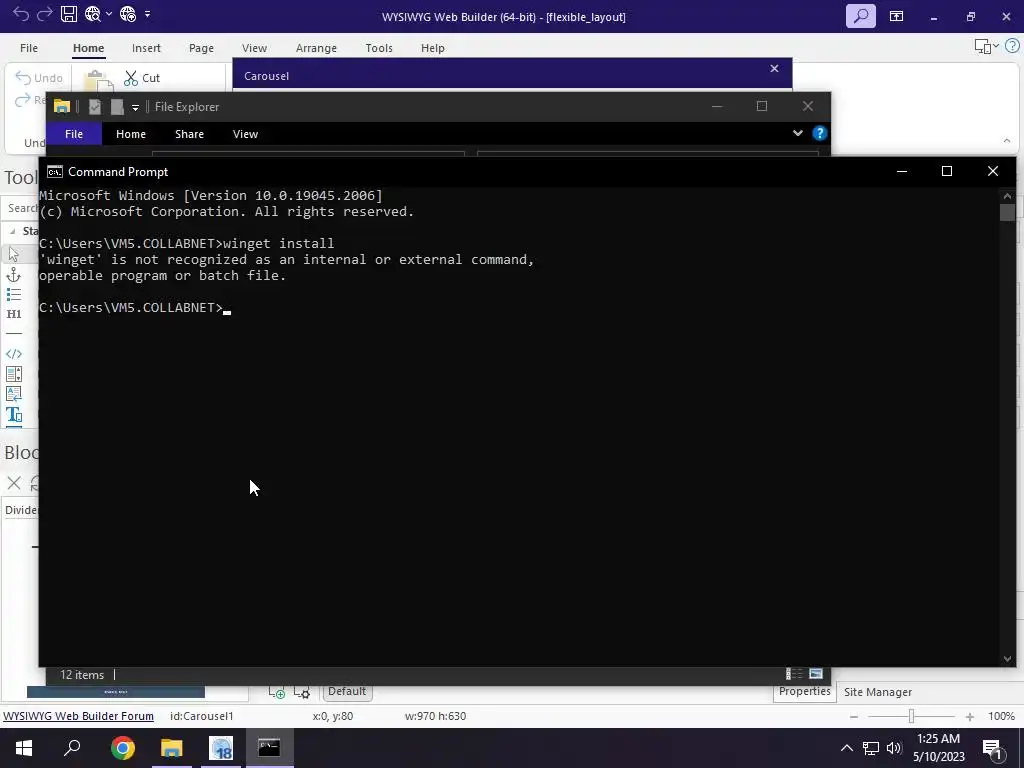Click the save floppy disk icon

[x=69, y=14]
